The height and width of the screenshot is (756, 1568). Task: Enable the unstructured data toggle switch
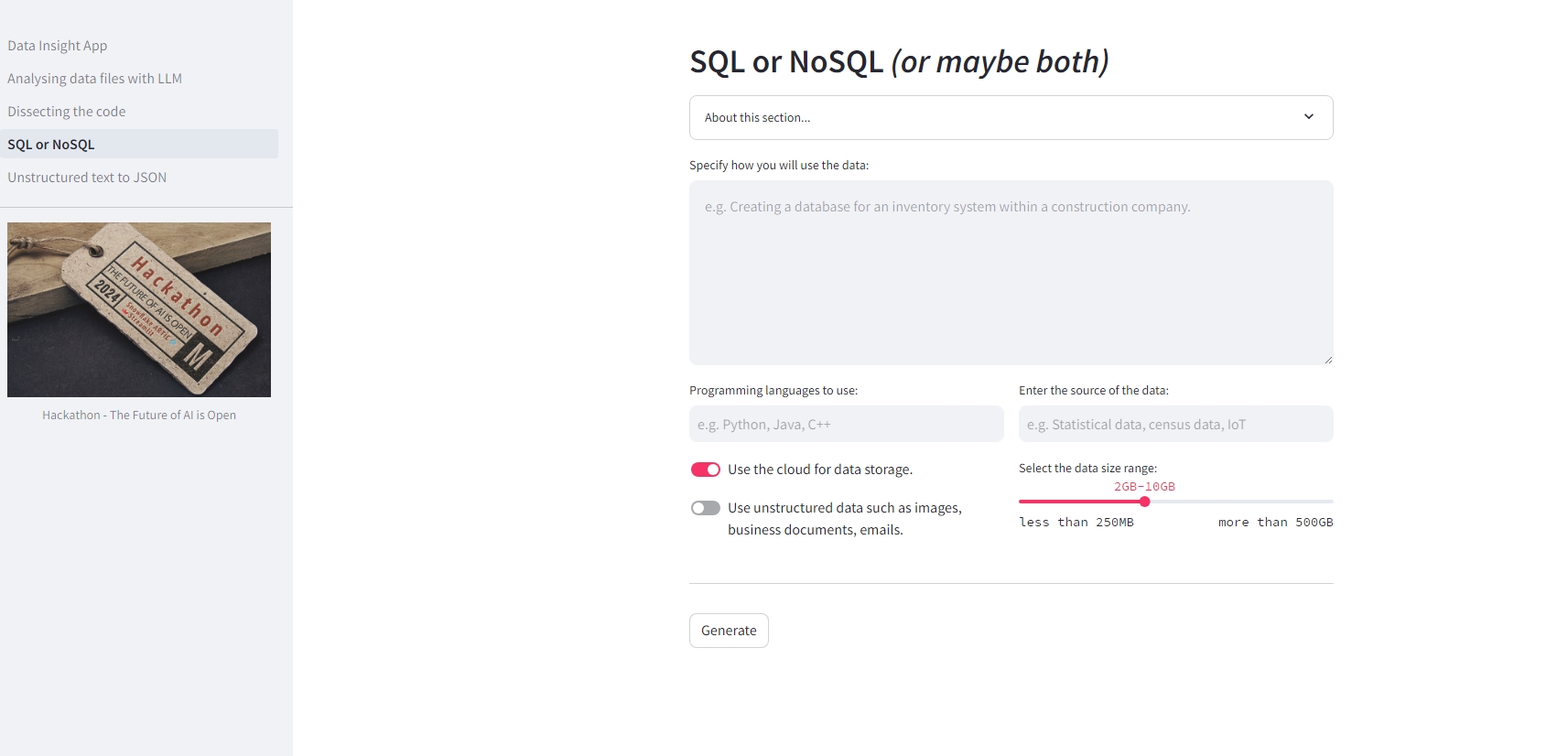click(705, 508)
